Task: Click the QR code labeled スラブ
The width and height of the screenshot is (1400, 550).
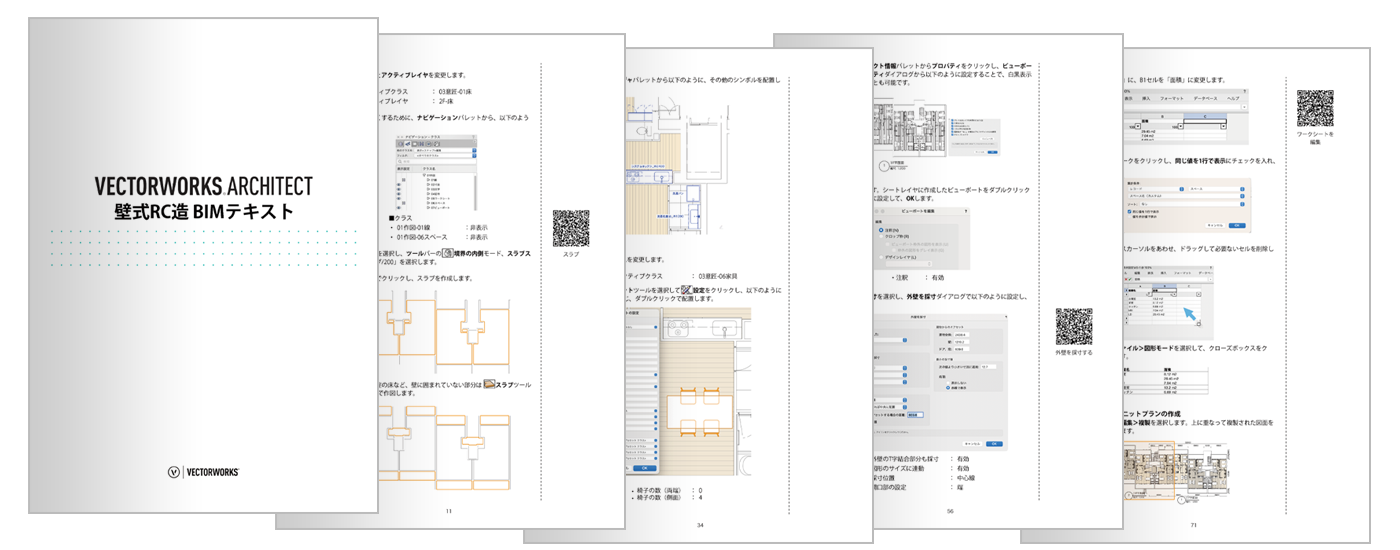Action: click(571, 228)
